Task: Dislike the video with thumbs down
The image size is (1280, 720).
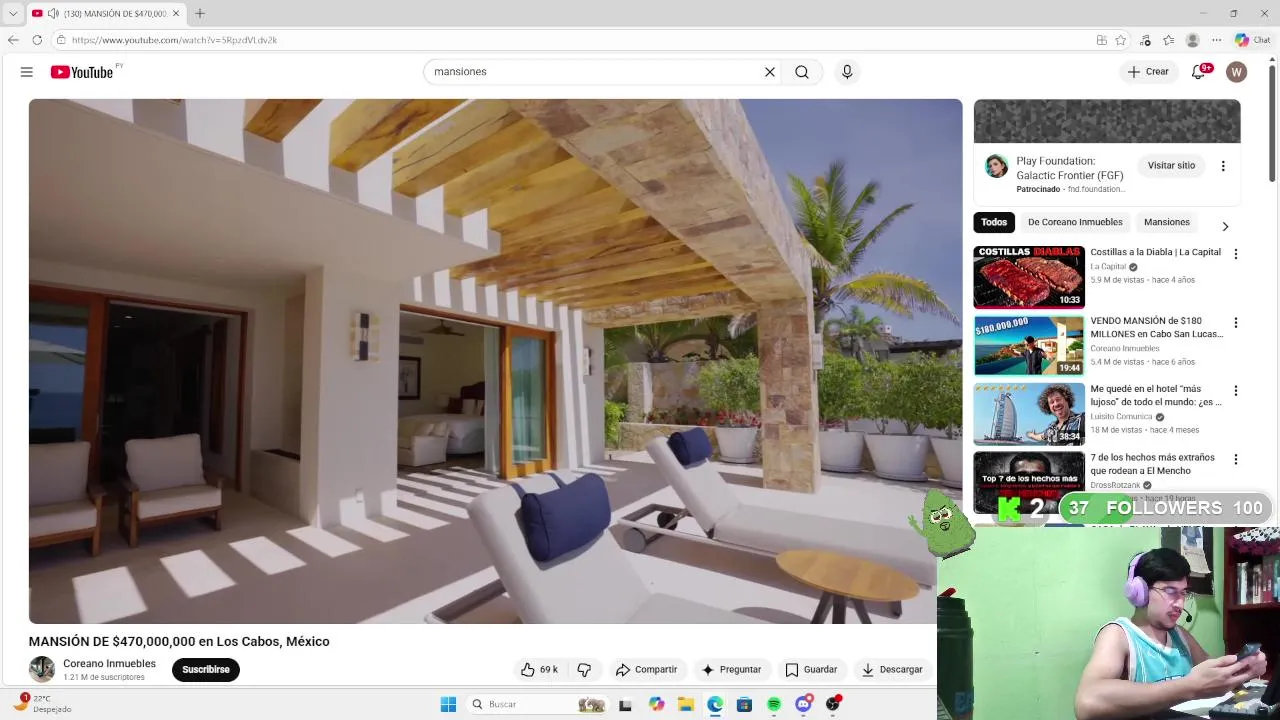Action: [584, 670]
